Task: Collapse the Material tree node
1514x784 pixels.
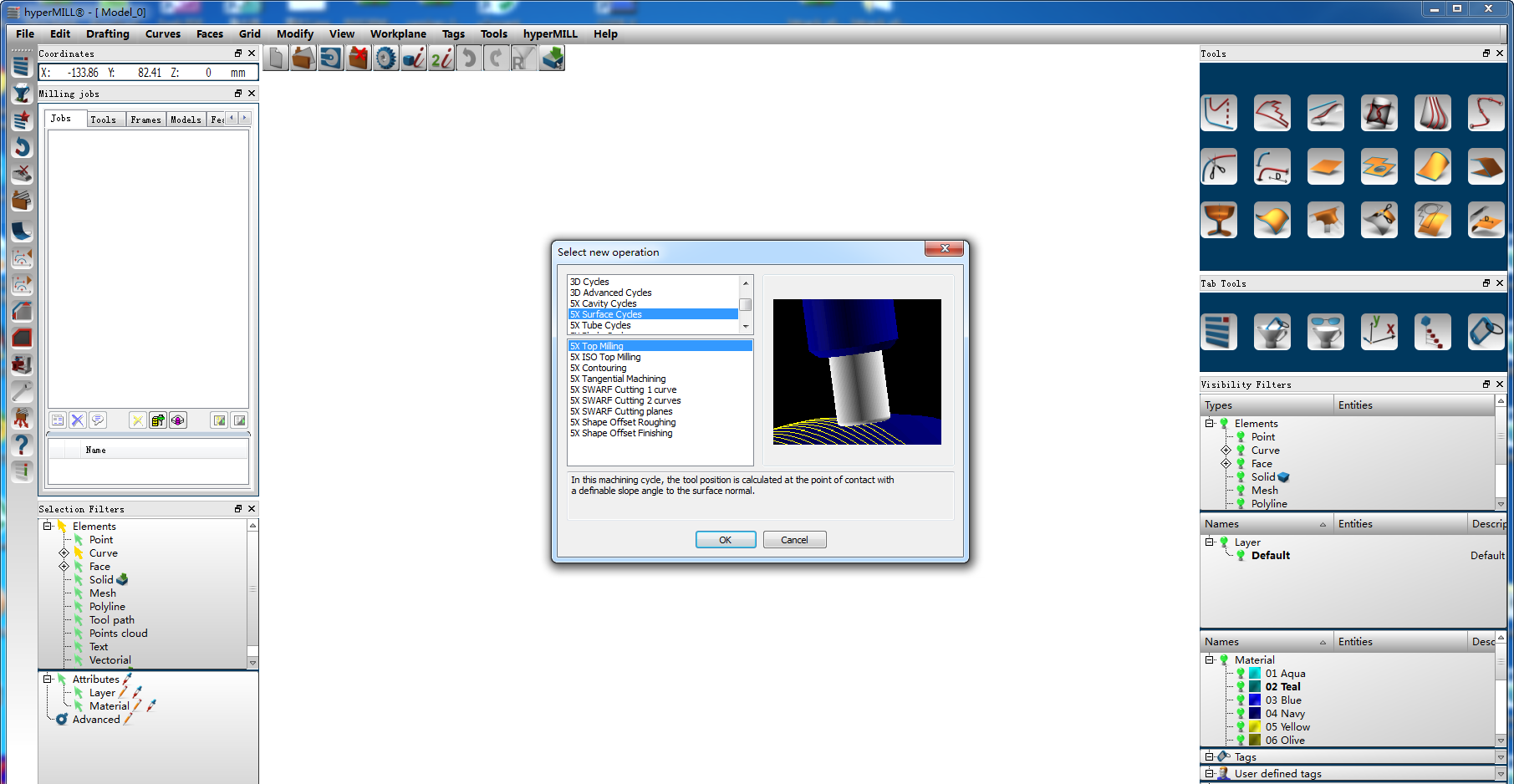Action: (x=1209, y=659)
